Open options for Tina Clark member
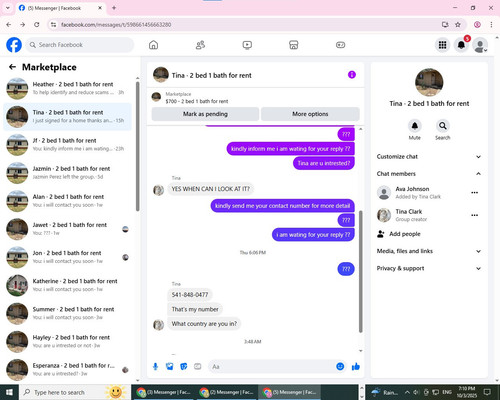This screenshot has height=400, width=500. pyautogui.click(x=475, y=215)
